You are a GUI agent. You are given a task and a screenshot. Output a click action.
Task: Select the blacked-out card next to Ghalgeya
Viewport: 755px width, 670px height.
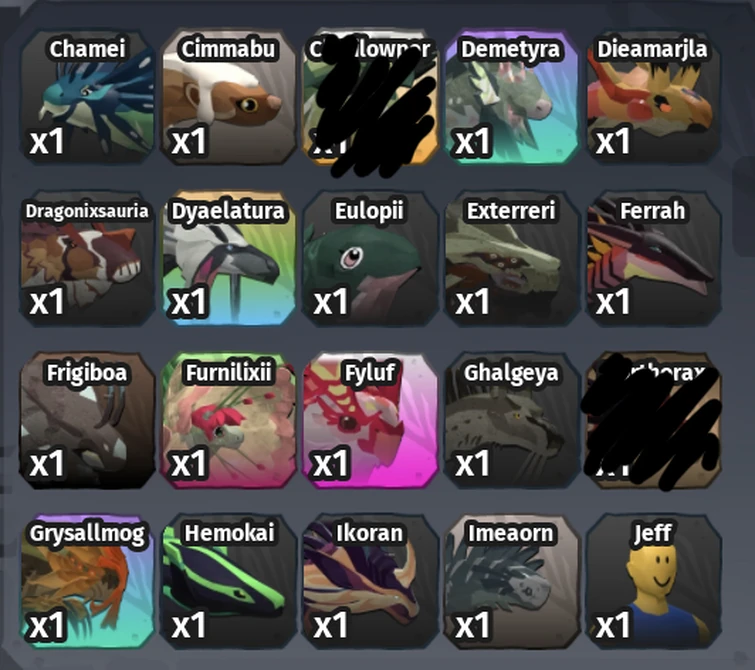coord(653,420)
